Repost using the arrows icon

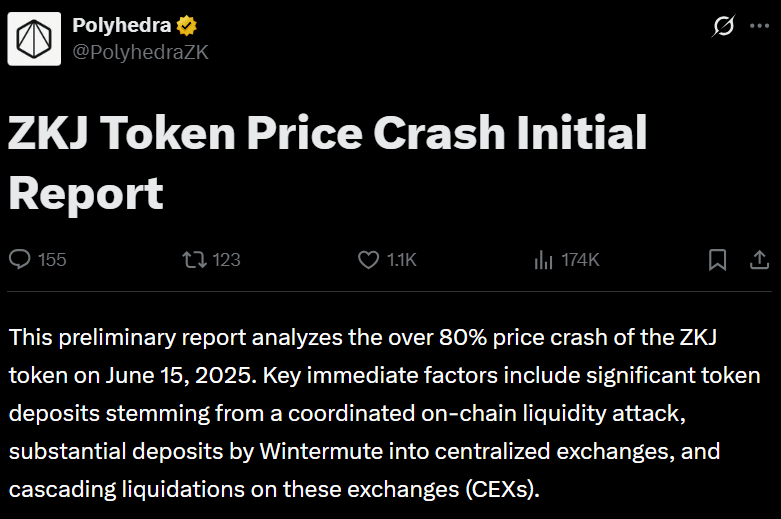[194, 260]
